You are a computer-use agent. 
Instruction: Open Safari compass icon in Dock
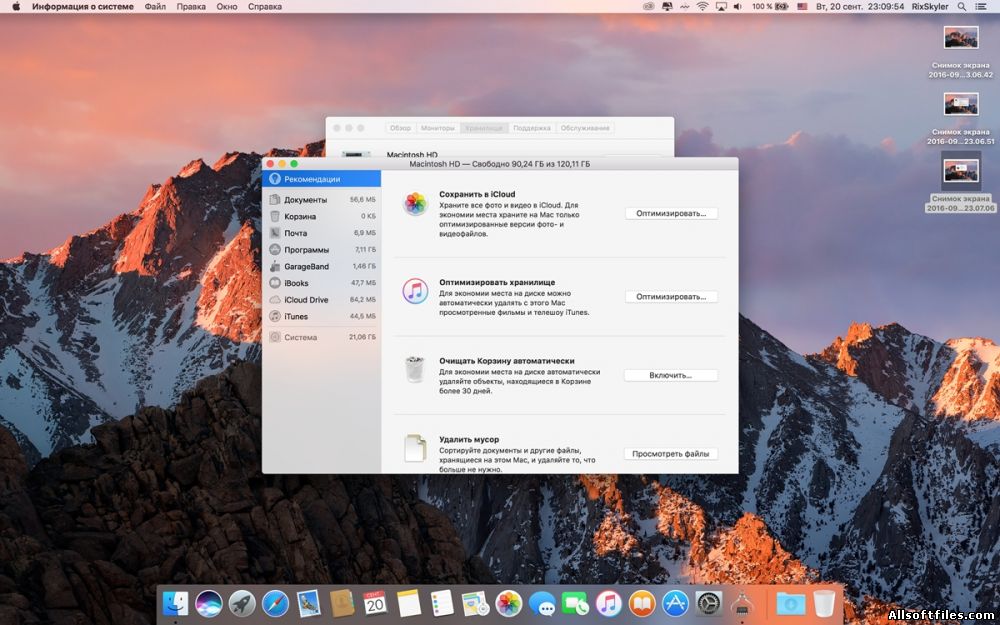pyautogui.click(x=275, y=603)
